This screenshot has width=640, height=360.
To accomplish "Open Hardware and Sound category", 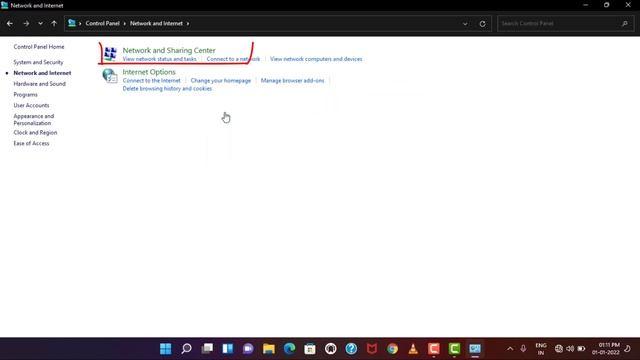I will point(40,84).
